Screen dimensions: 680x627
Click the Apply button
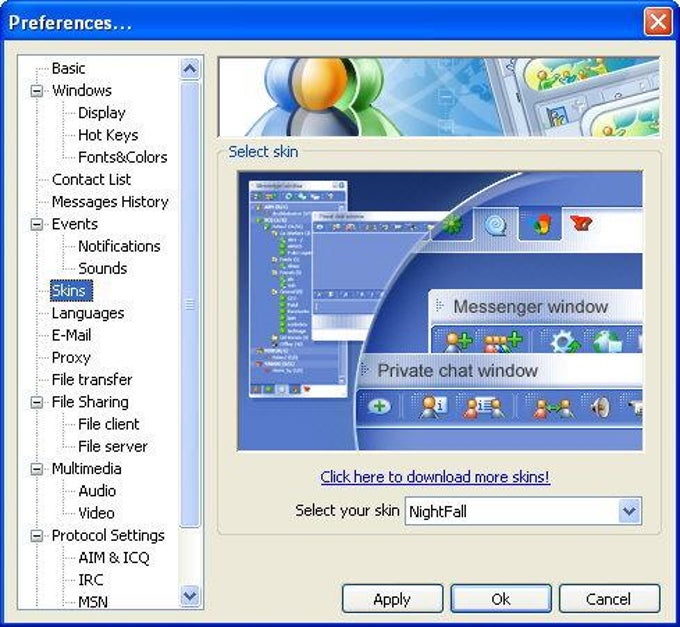392,599
